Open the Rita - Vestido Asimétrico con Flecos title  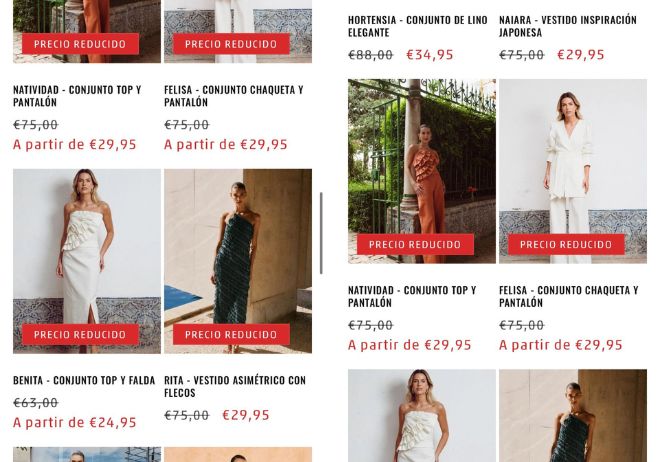click(235, 386)
